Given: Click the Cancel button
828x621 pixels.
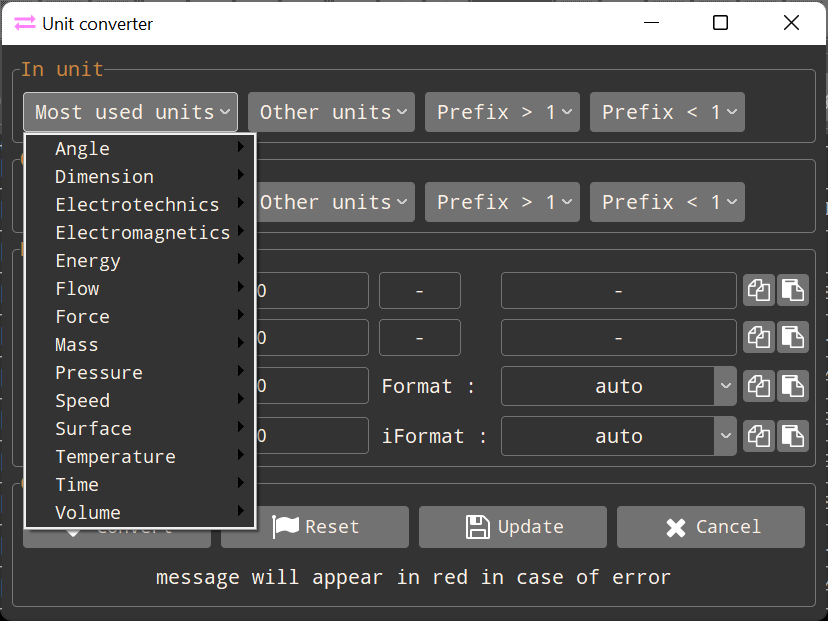Looking at the screenshot, I should [710, 527].
